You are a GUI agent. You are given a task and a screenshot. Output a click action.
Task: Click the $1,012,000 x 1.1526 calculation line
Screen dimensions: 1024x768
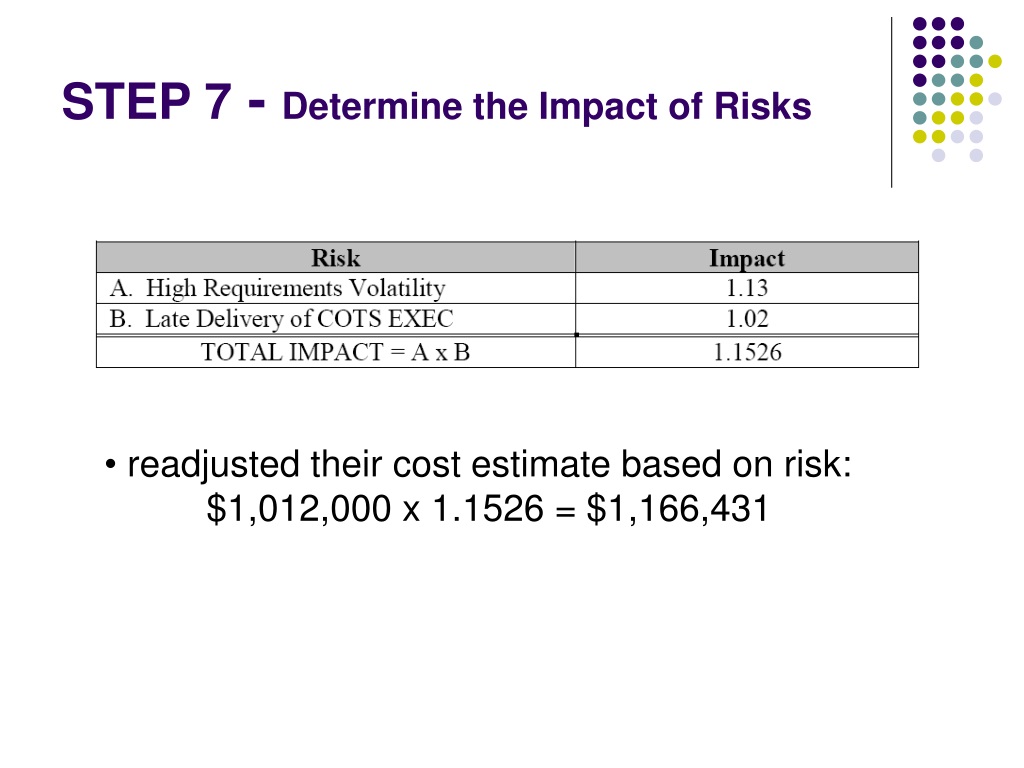pyautogui.click(x=487, y=509)
